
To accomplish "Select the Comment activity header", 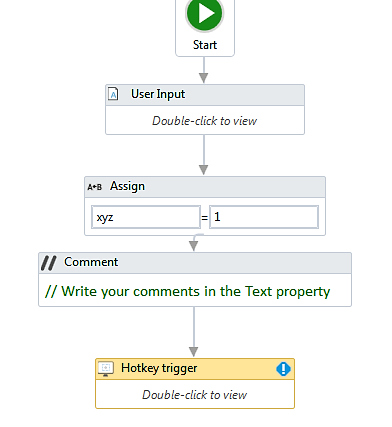I will 195,263.
